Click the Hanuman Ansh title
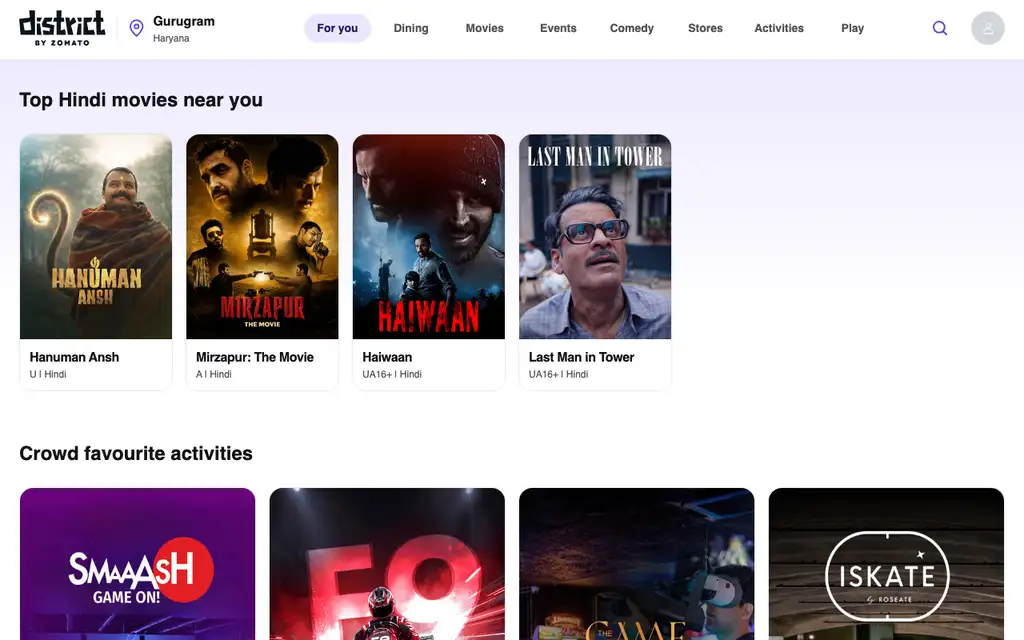The height and width of the screenshot is (640, 1024). click(x=74, y=357)
